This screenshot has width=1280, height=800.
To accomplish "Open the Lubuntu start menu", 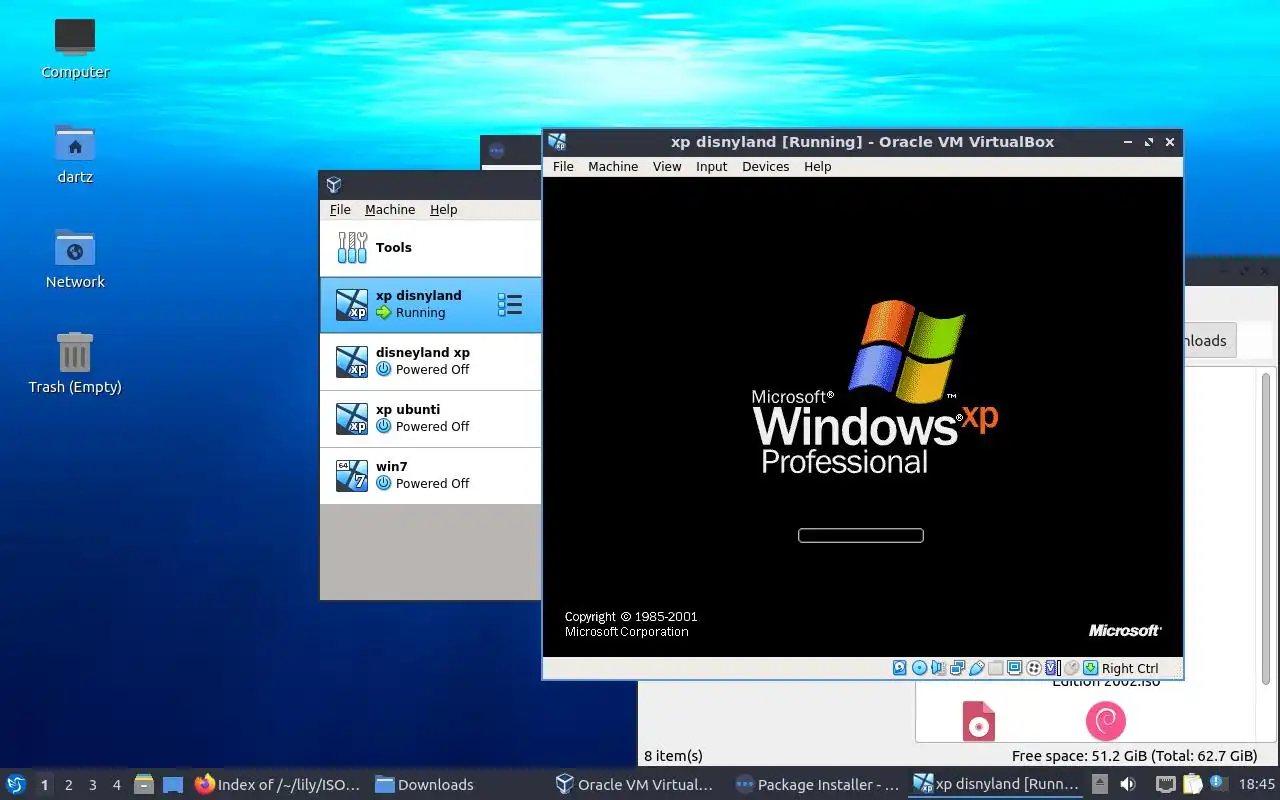I will pos(16,784).
